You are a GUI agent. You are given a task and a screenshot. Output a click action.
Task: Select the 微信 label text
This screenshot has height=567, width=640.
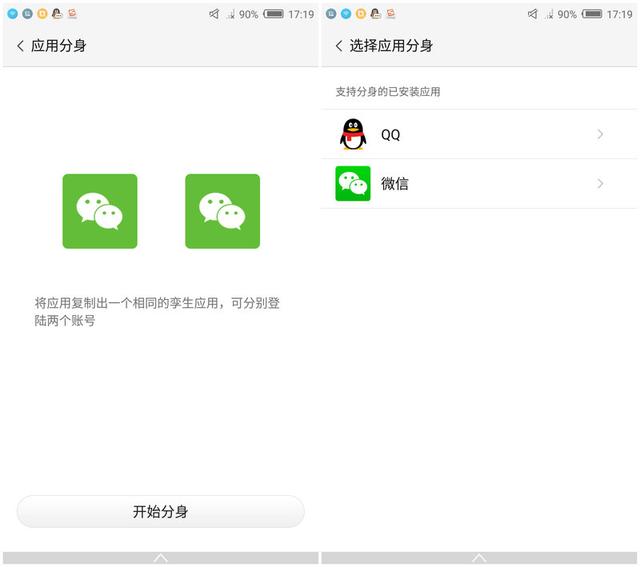click(395, 184)
